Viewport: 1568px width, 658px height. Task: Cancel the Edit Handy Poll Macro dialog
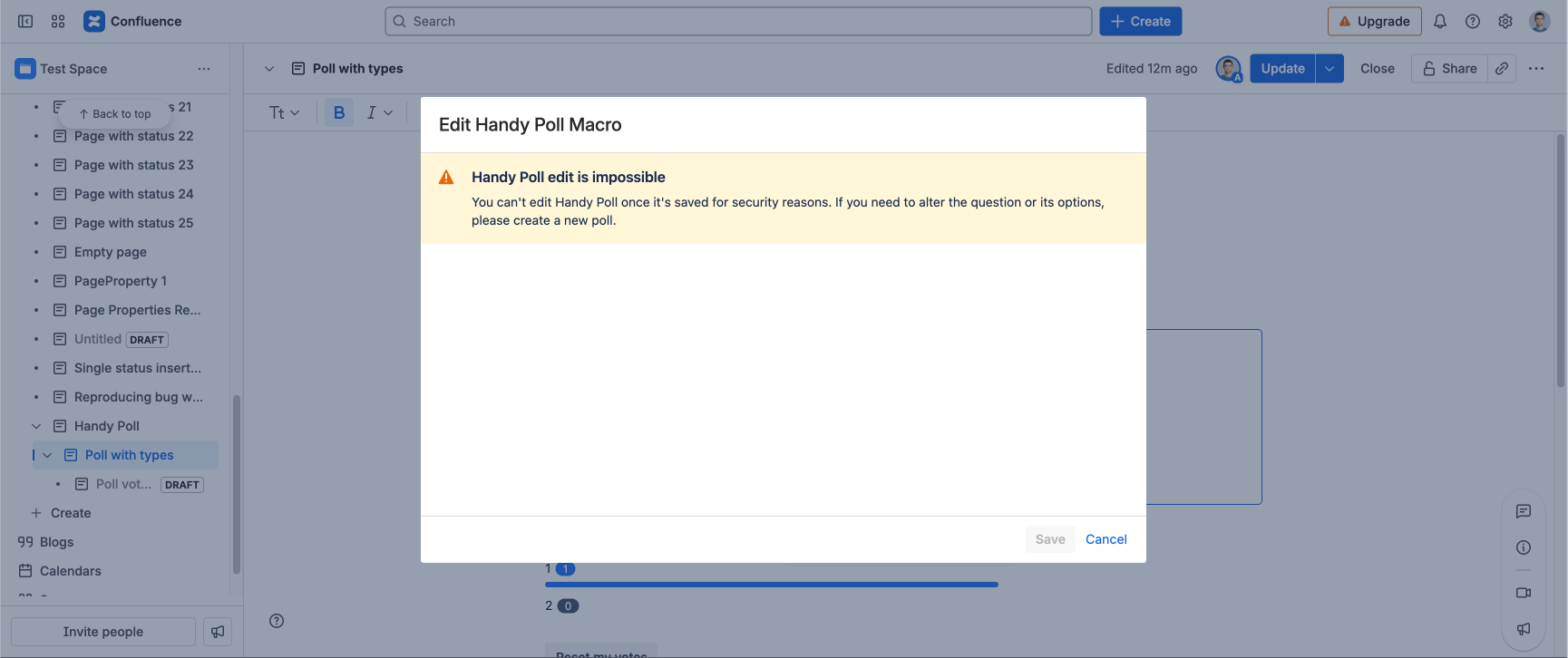pyautogui.click(x=1105, y=539)
